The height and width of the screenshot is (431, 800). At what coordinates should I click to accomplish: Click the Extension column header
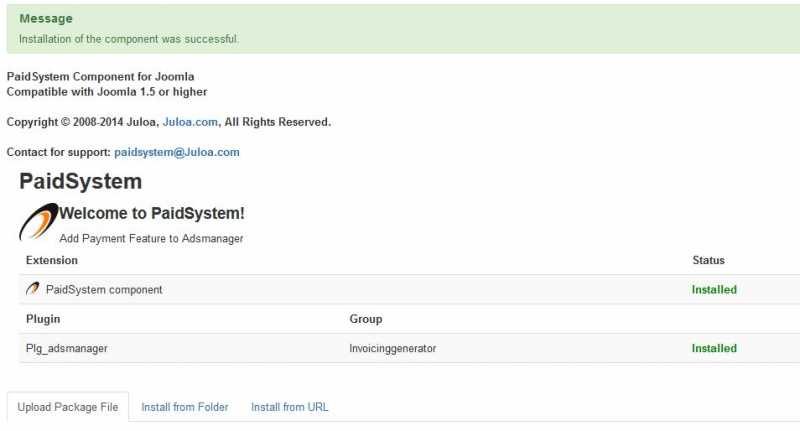tap(52, 260)
